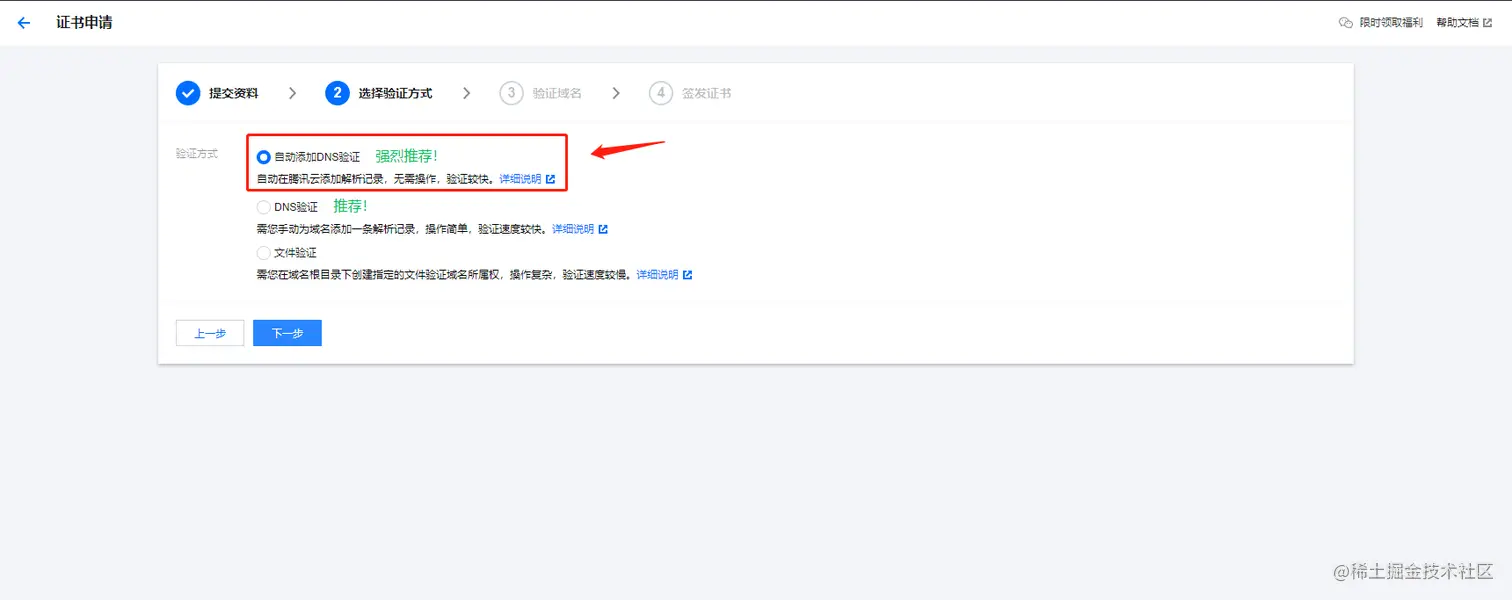Click the 强烈推荐 green label
The height and width of the screenshot is (600, 1512).
(x=405, y=155)
